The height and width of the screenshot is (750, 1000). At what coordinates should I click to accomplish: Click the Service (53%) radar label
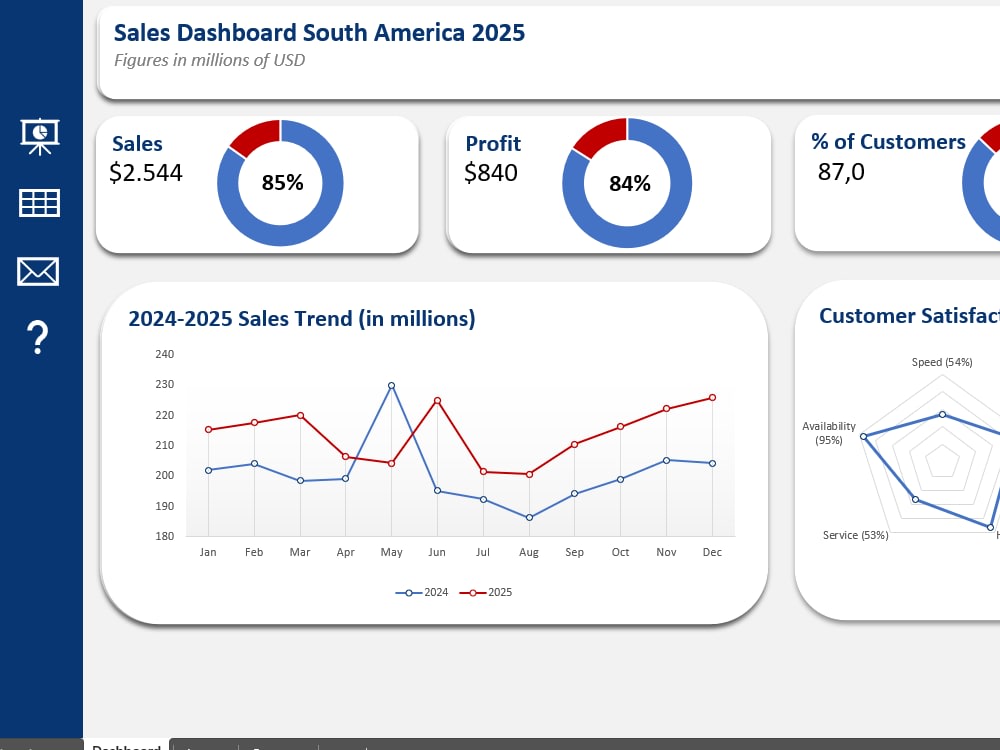(855, 535)
